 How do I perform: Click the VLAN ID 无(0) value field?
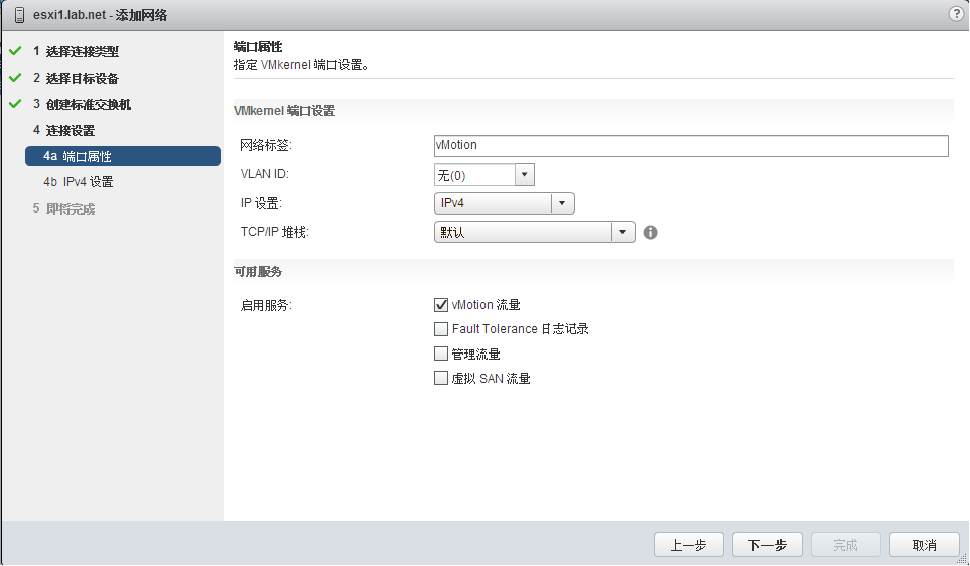(x=475, y=174)
